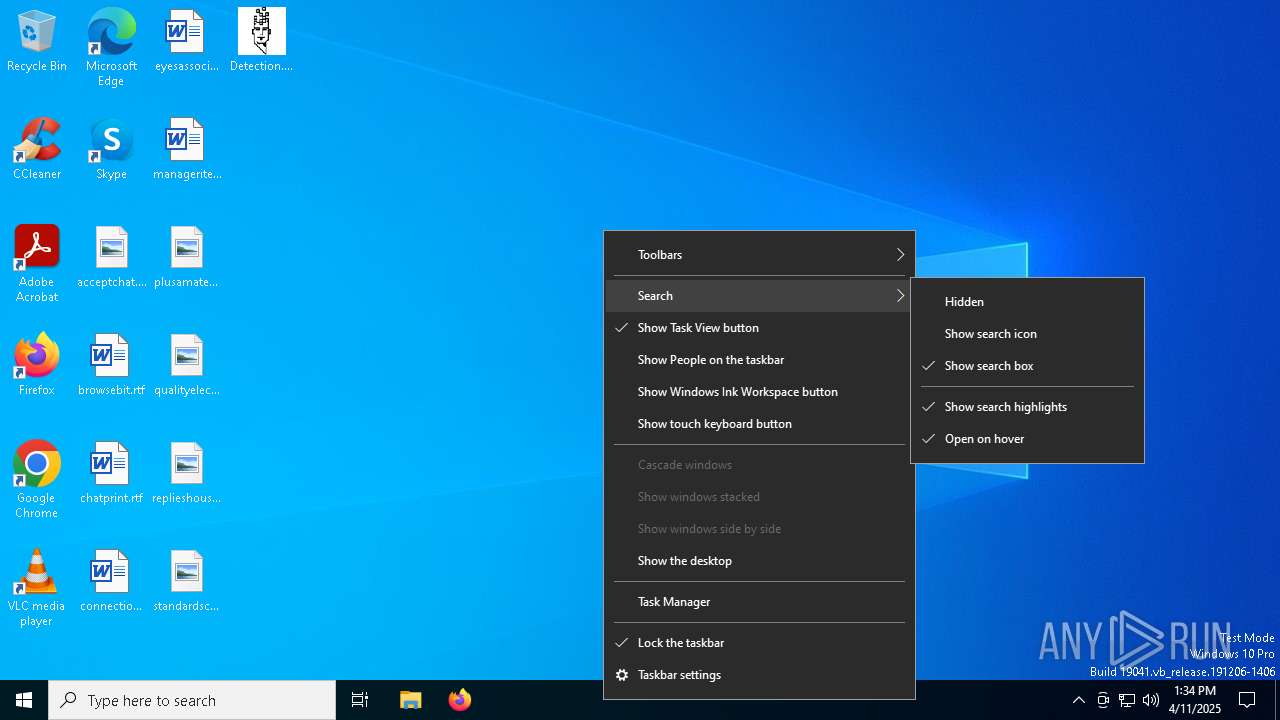Expand the Search submenu
The width and height of the screenshot is (1280, 720).
coord(759,296)
